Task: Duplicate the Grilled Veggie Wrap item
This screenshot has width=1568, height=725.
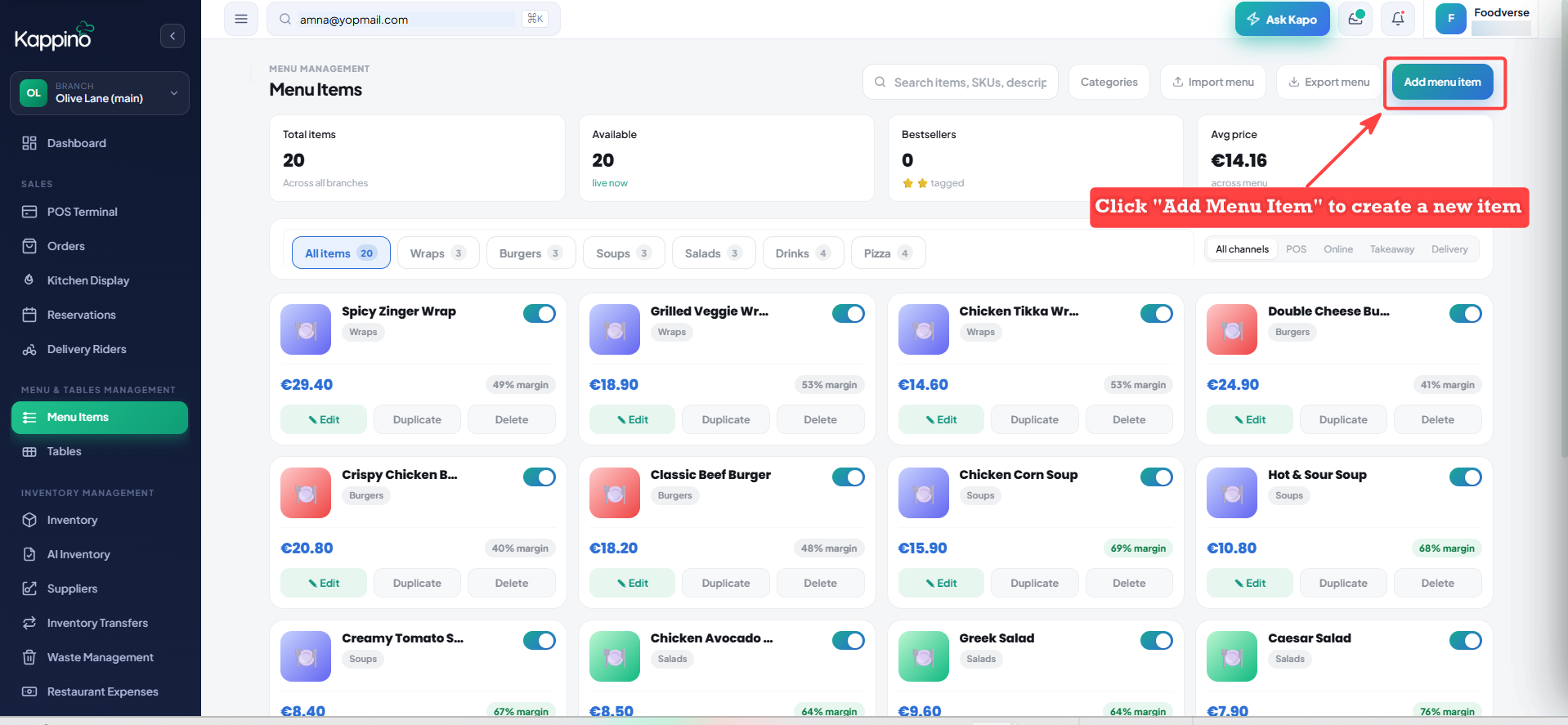Action: point(726,419)
